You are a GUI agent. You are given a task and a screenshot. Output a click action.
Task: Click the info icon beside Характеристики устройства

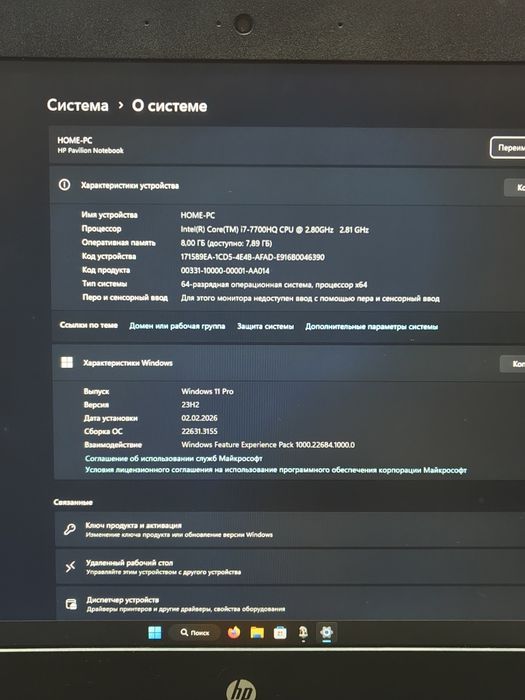64,185
